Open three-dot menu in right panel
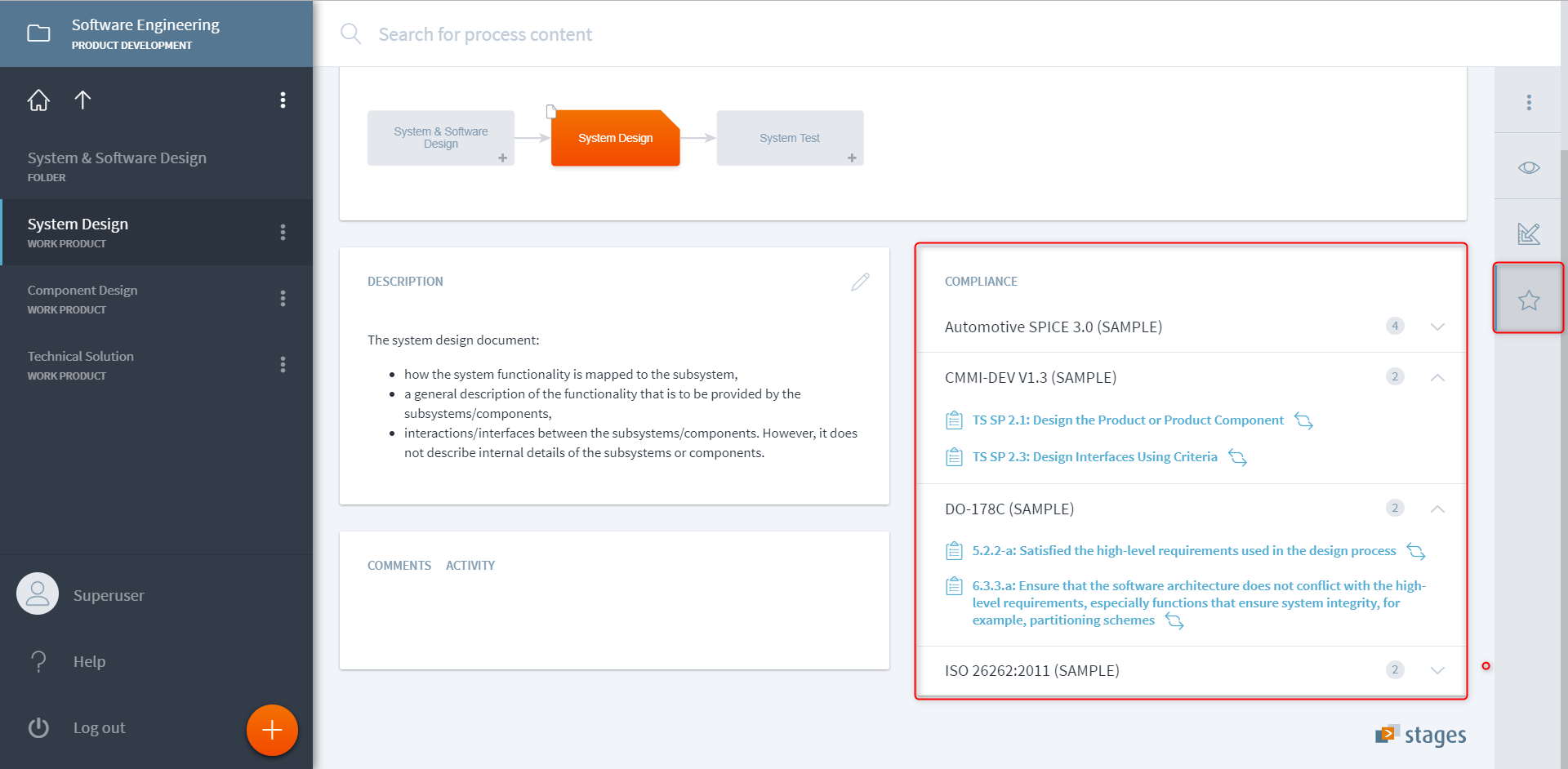The width and height of the screenshot is (1568, 769). (1528, 102)
